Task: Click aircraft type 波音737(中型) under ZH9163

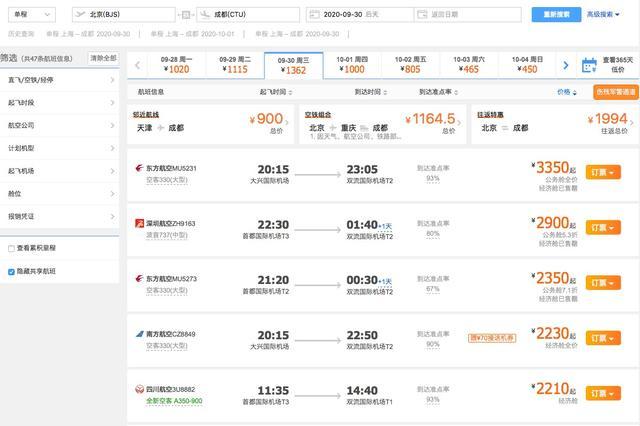Action: pyautogui.click(x=167, y=235)
